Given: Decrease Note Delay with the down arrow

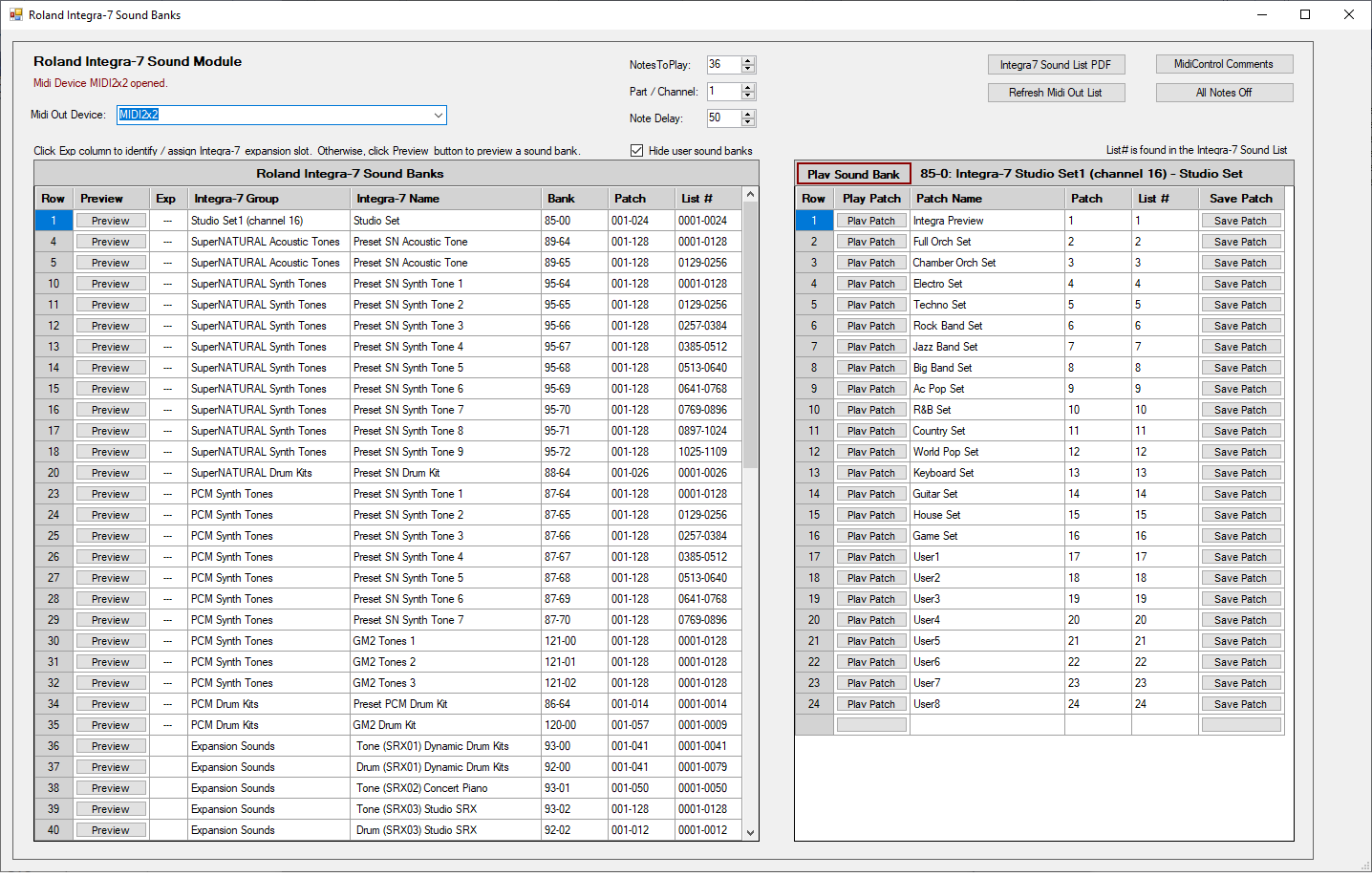Looking at the screenshot, I should pos(748,123).
